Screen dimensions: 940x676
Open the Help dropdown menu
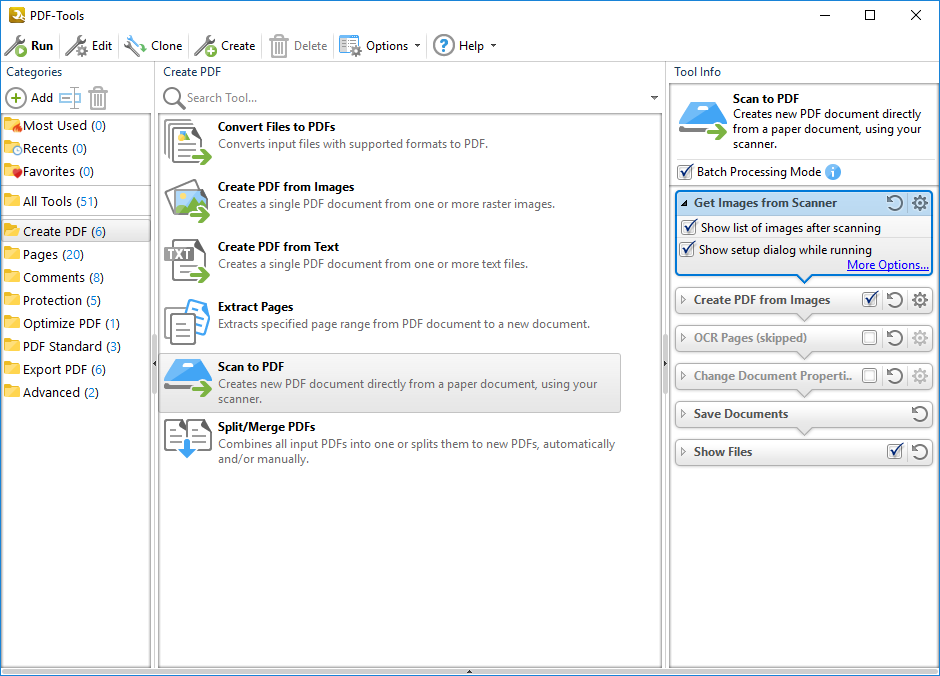[x=465, y=46]
